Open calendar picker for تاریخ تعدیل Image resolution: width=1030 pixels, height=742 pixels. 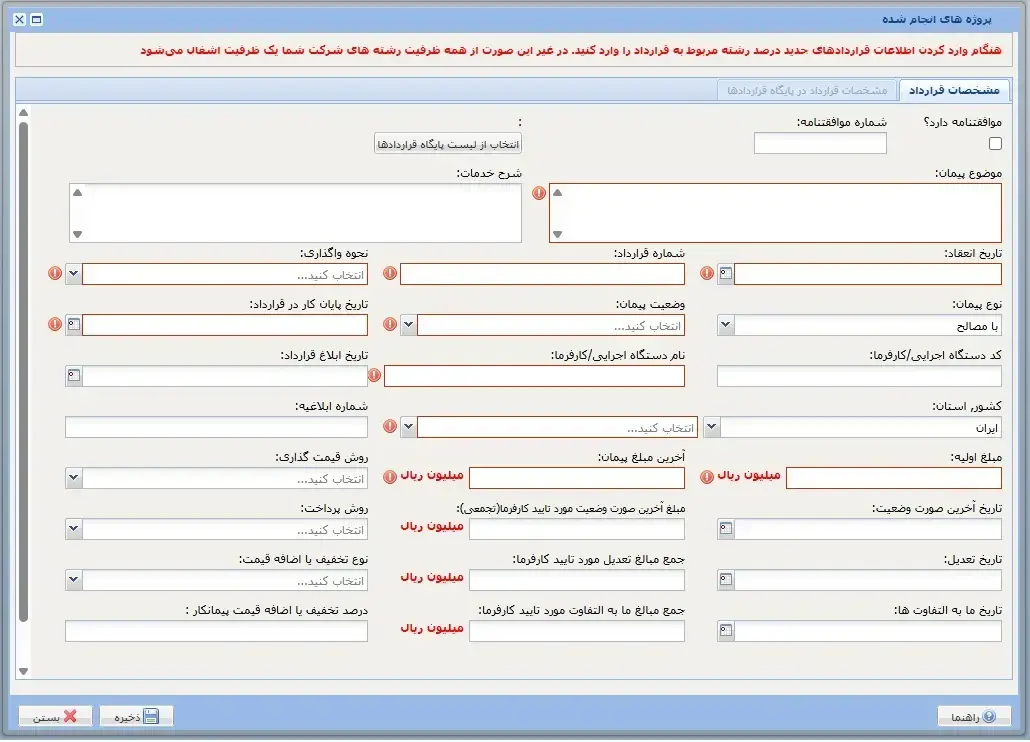726,580
